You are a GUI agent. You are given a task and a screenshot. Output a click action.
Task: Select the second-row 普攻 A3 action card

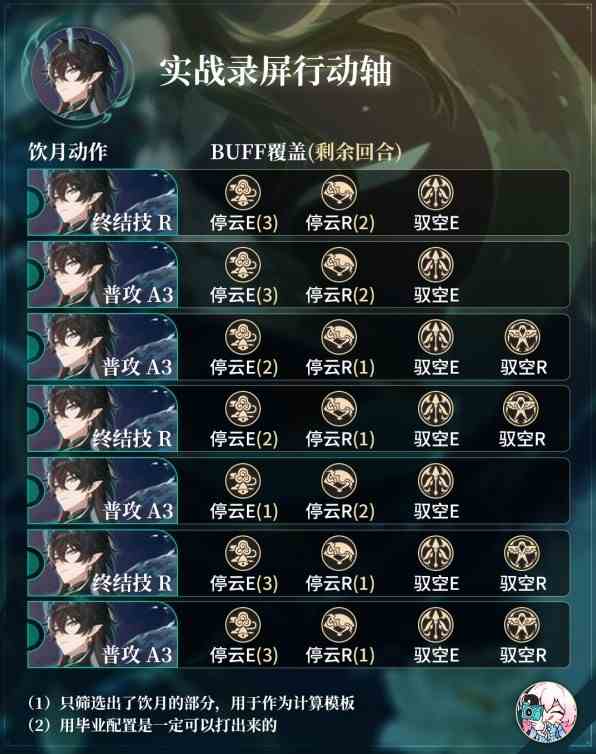(x=102, y=275)
